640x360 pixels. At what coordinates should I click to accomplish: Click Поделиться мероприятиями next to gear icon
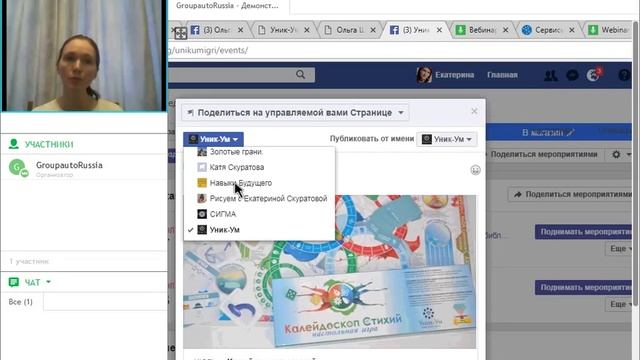pyautogui.click(x=544, y=154)
